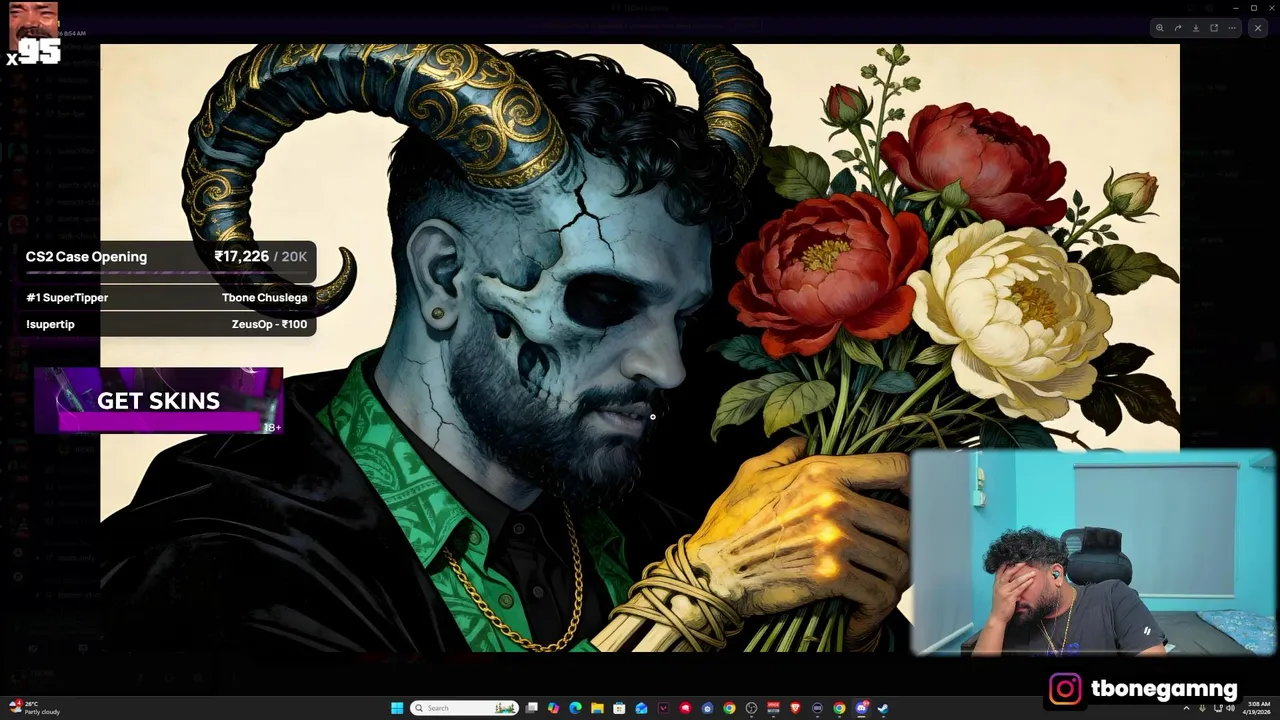Switch to Discord in the taskbar
Viewport: 1280px width, 720px height.
pos(861,708)
